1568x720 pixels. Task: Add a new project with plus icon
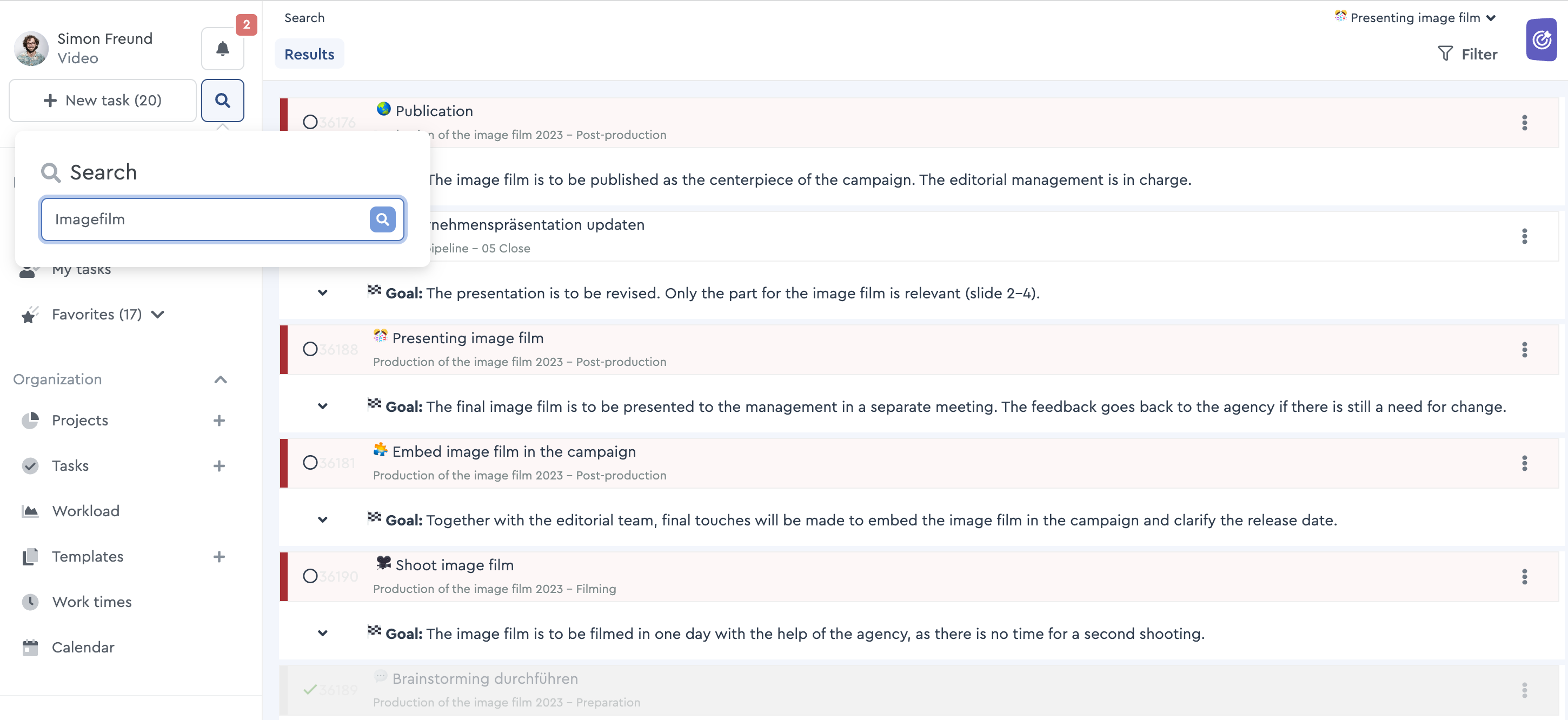click(x=219, y=421)
